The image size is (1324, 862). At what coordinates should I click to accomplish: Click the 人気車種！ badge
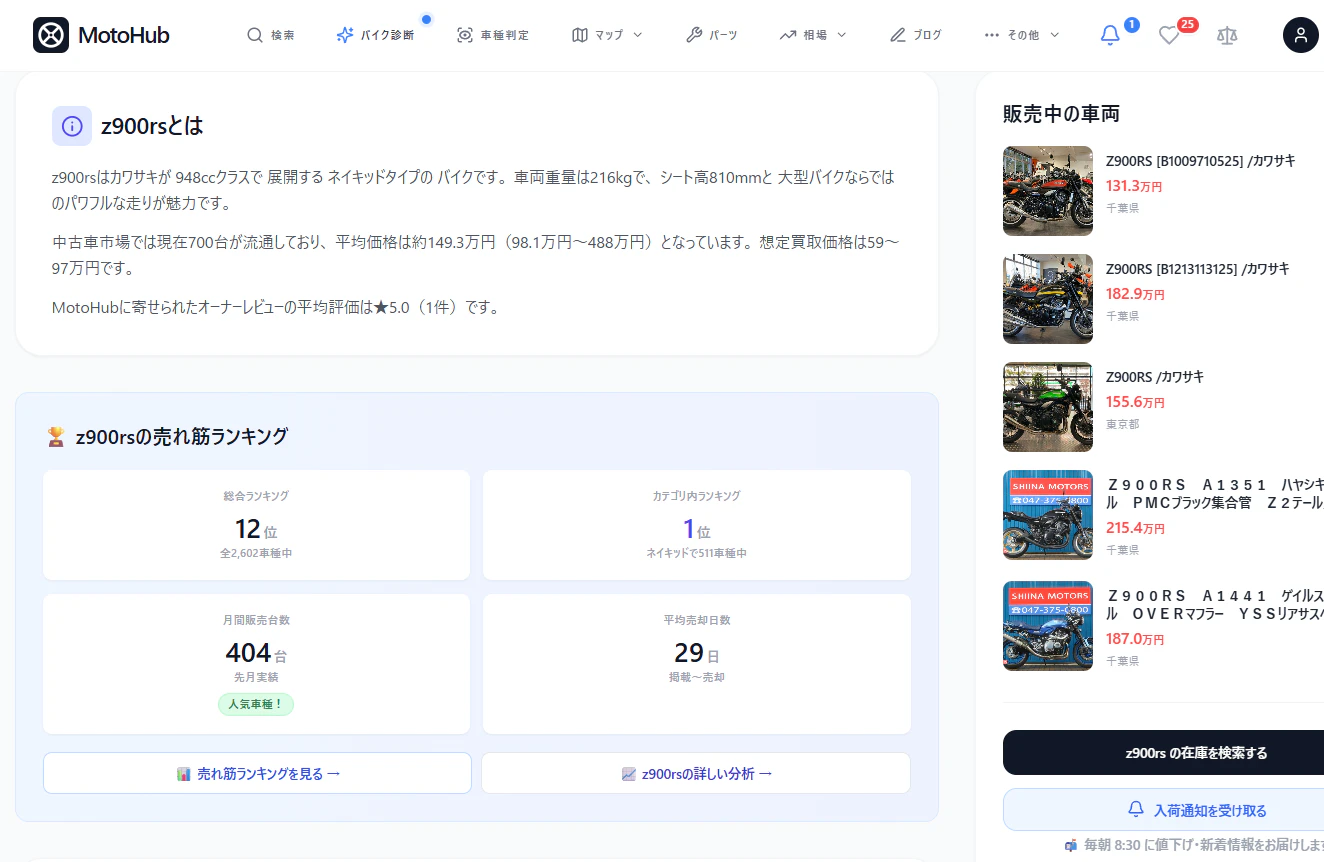256,704
